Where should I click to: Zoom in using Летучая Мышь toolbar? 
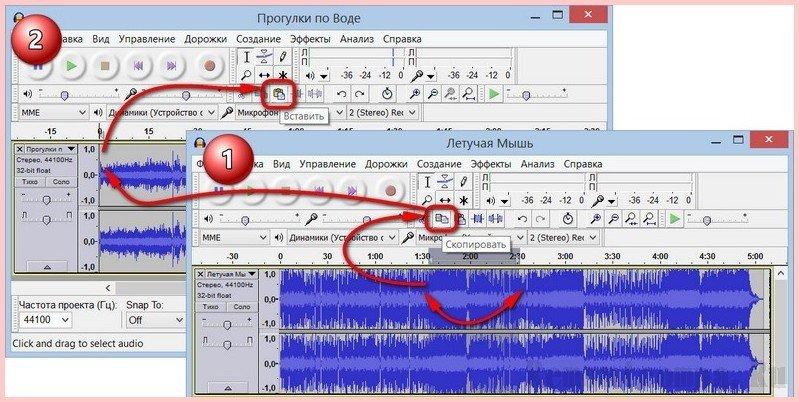tap(596, 219)
